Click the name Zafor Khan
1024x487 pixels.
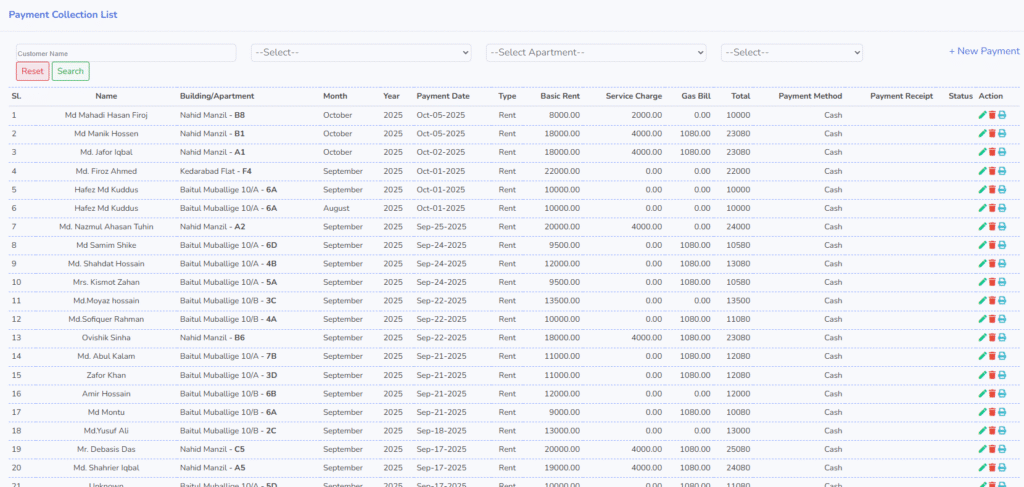coord(106,375)
